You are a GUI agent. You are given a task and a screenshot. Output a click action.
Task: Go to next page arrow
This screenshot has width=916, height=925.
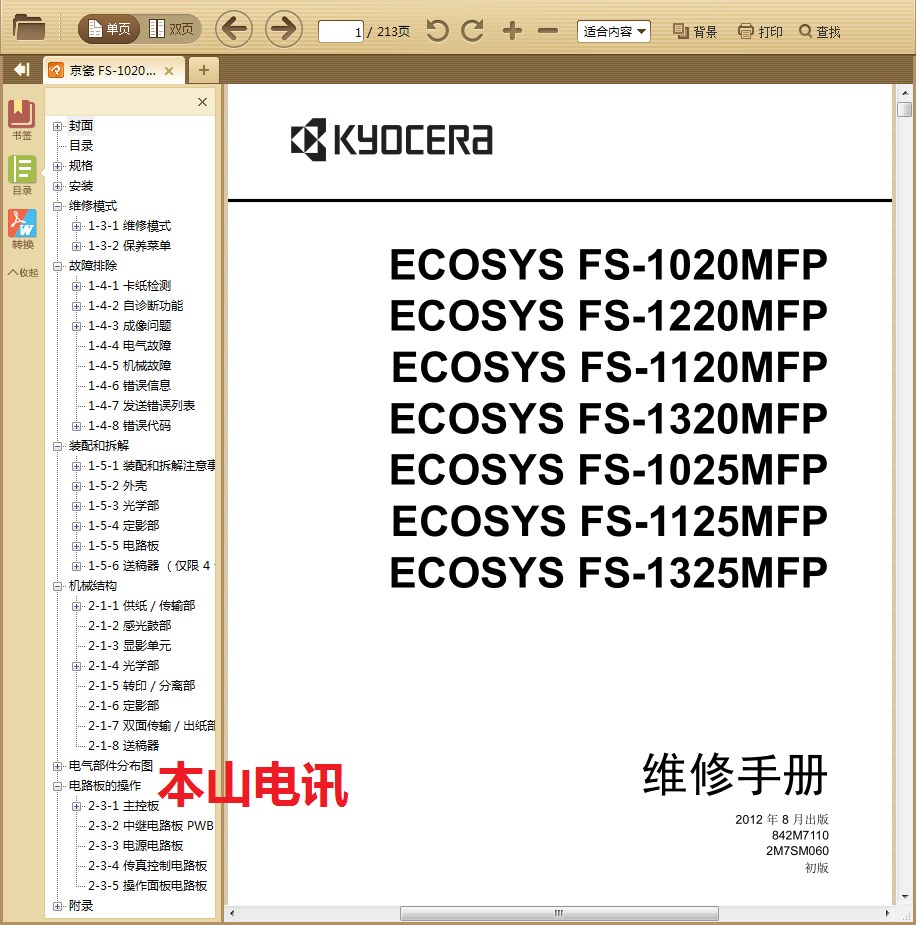[284, 29]
